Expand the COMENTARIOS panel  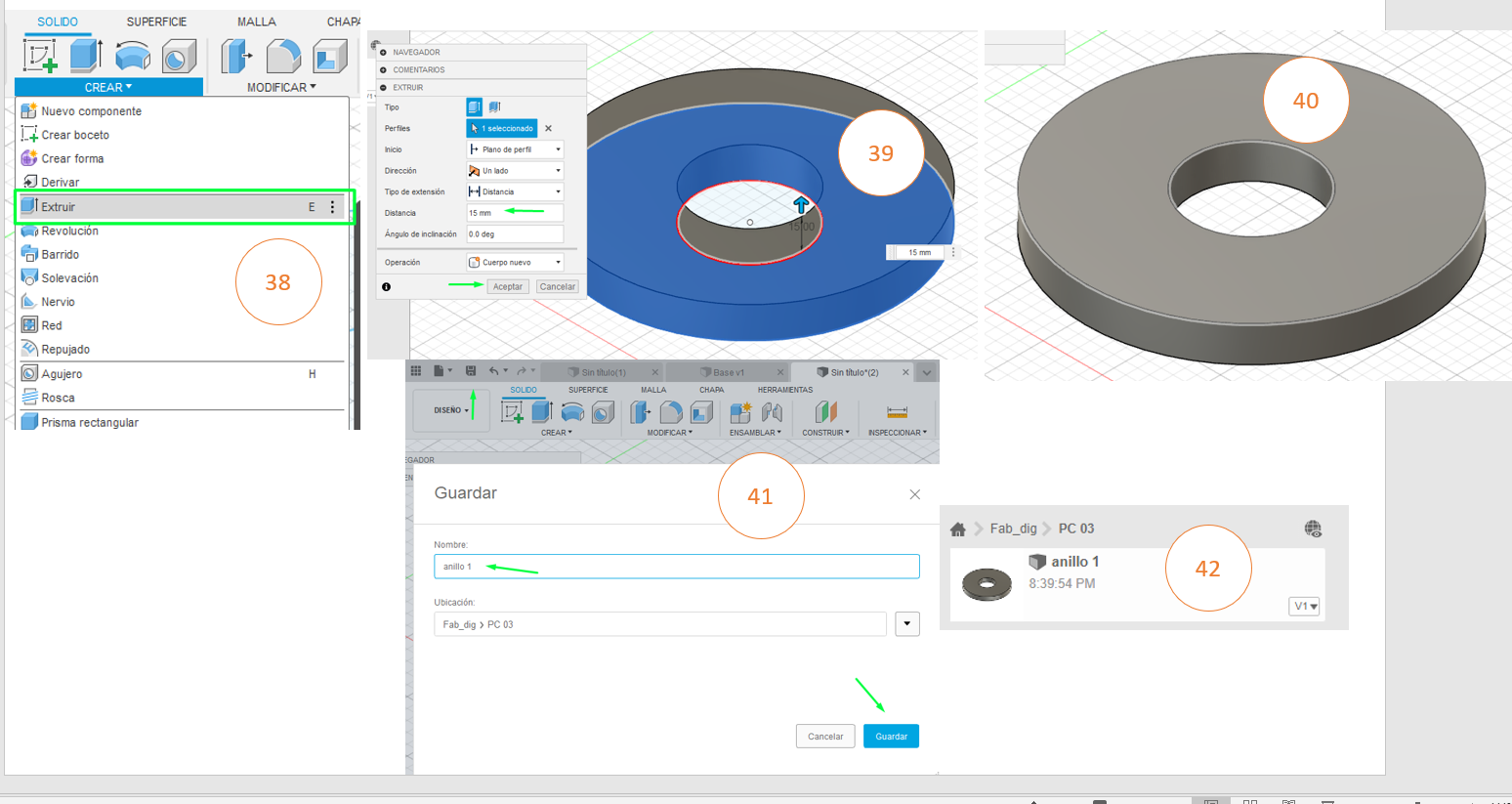click(384, 70)
